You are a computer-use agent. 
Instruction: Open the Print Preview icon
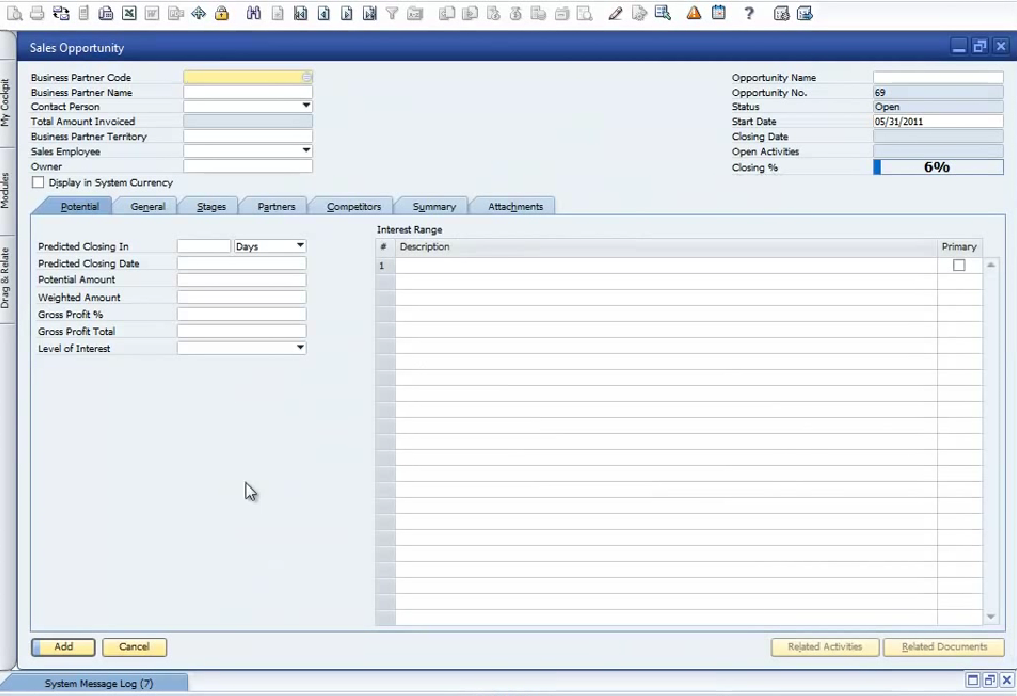[x=13, y=13]
